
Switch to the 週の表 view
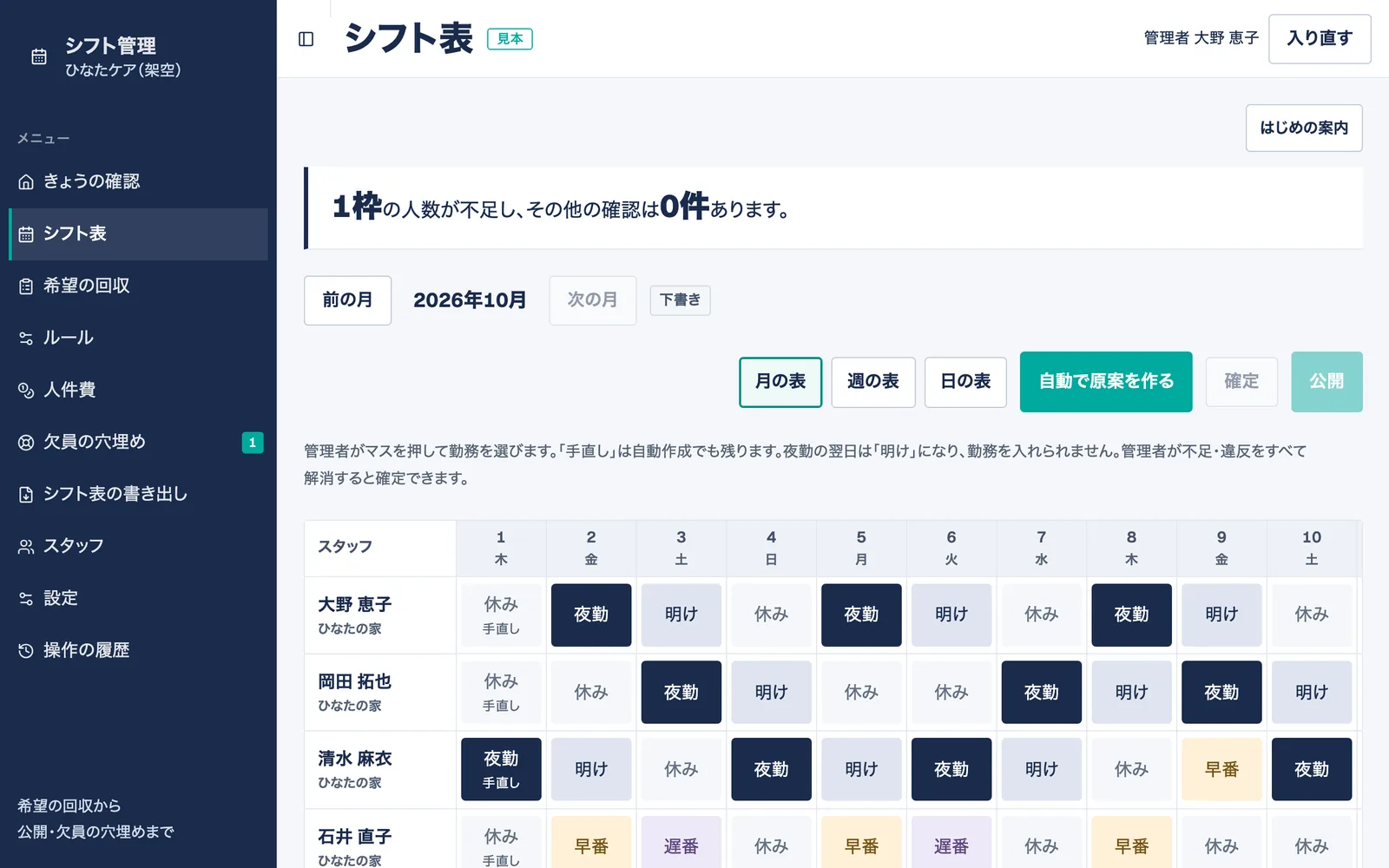pyautogui.click(x=873, y=382)
